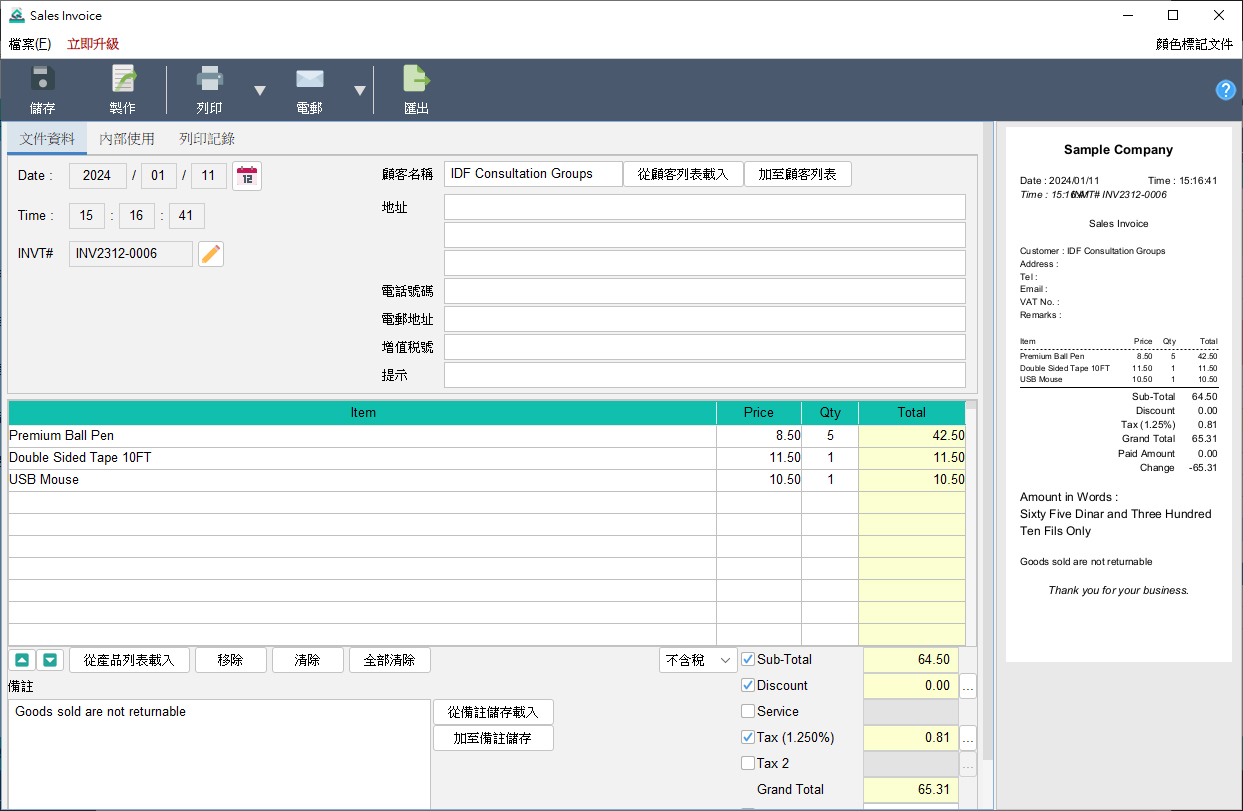Image resolution: width=1243 pixels, height=811 pixels.
Task: Click 從備註儲存載入 button
Action: (x=493, y=712)
